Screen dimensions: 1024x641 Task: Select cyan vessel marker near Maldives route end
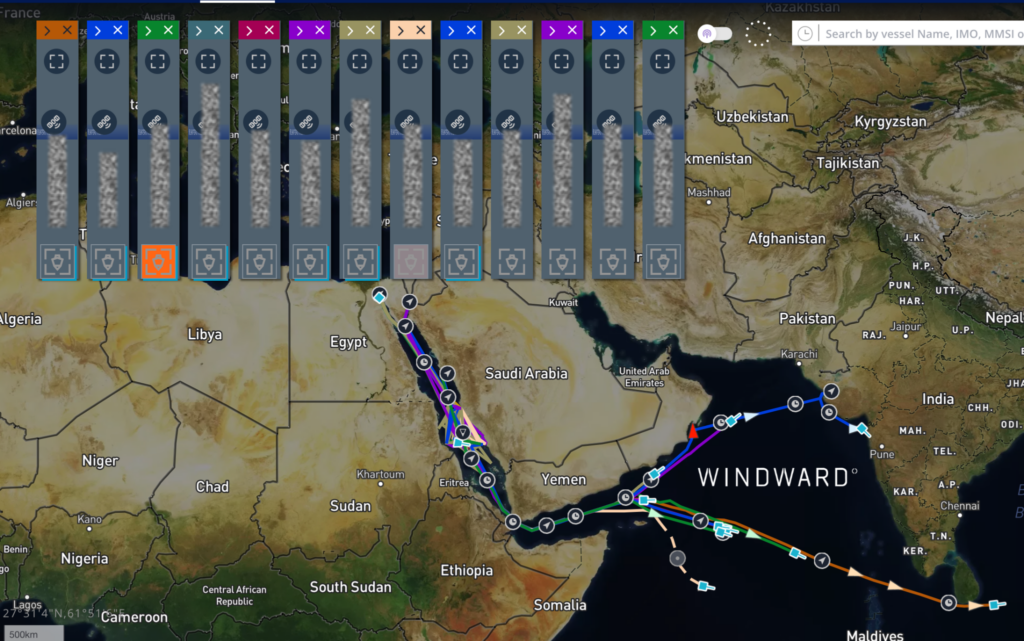(995, 605)
